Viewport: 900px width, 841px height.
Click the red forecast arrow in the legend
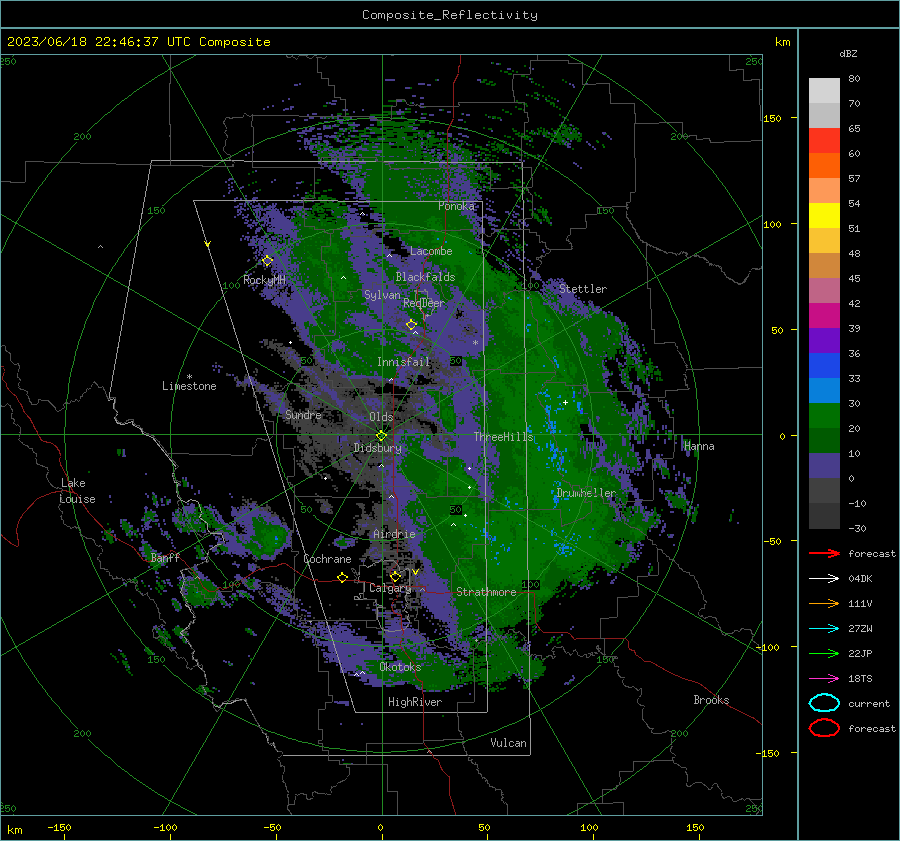click(824, 553)
